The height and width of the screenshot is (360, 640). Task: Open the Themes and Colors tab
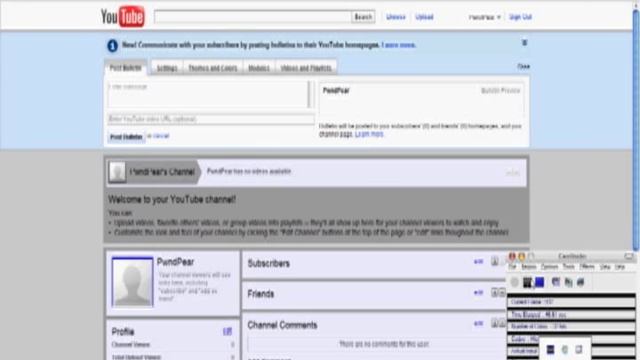pos(213,68)
